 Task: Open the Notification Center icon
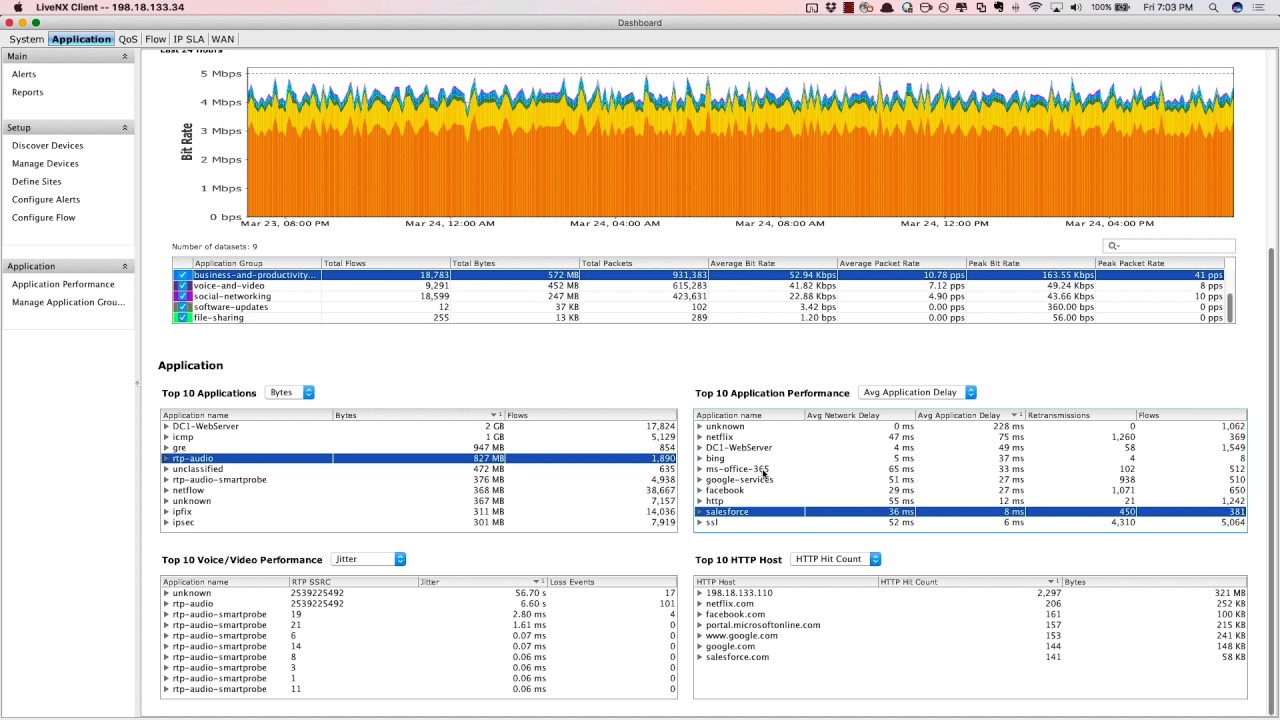pyautogui.click(x=1259, y=7)
